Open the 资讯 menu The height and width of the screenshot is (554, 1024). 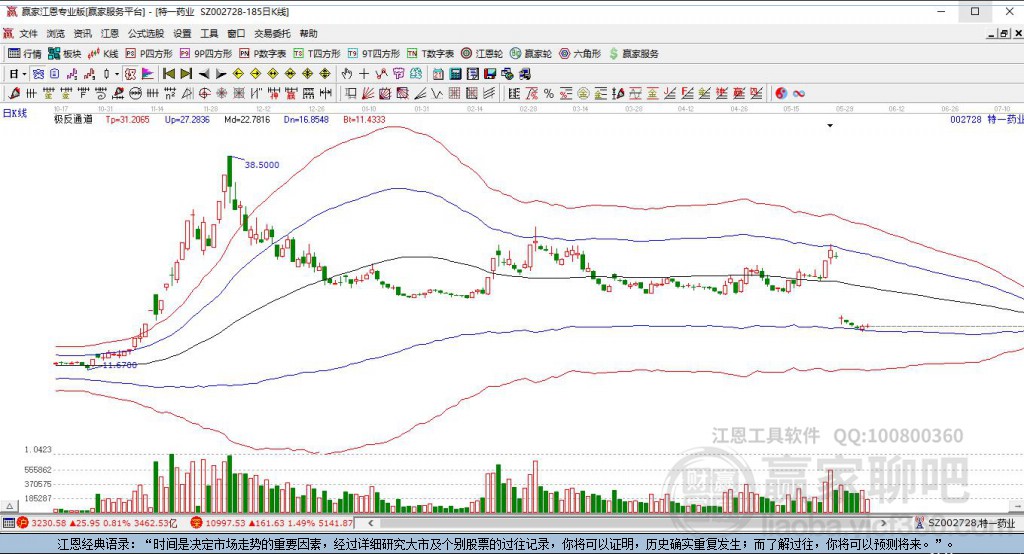pos(82,33)
